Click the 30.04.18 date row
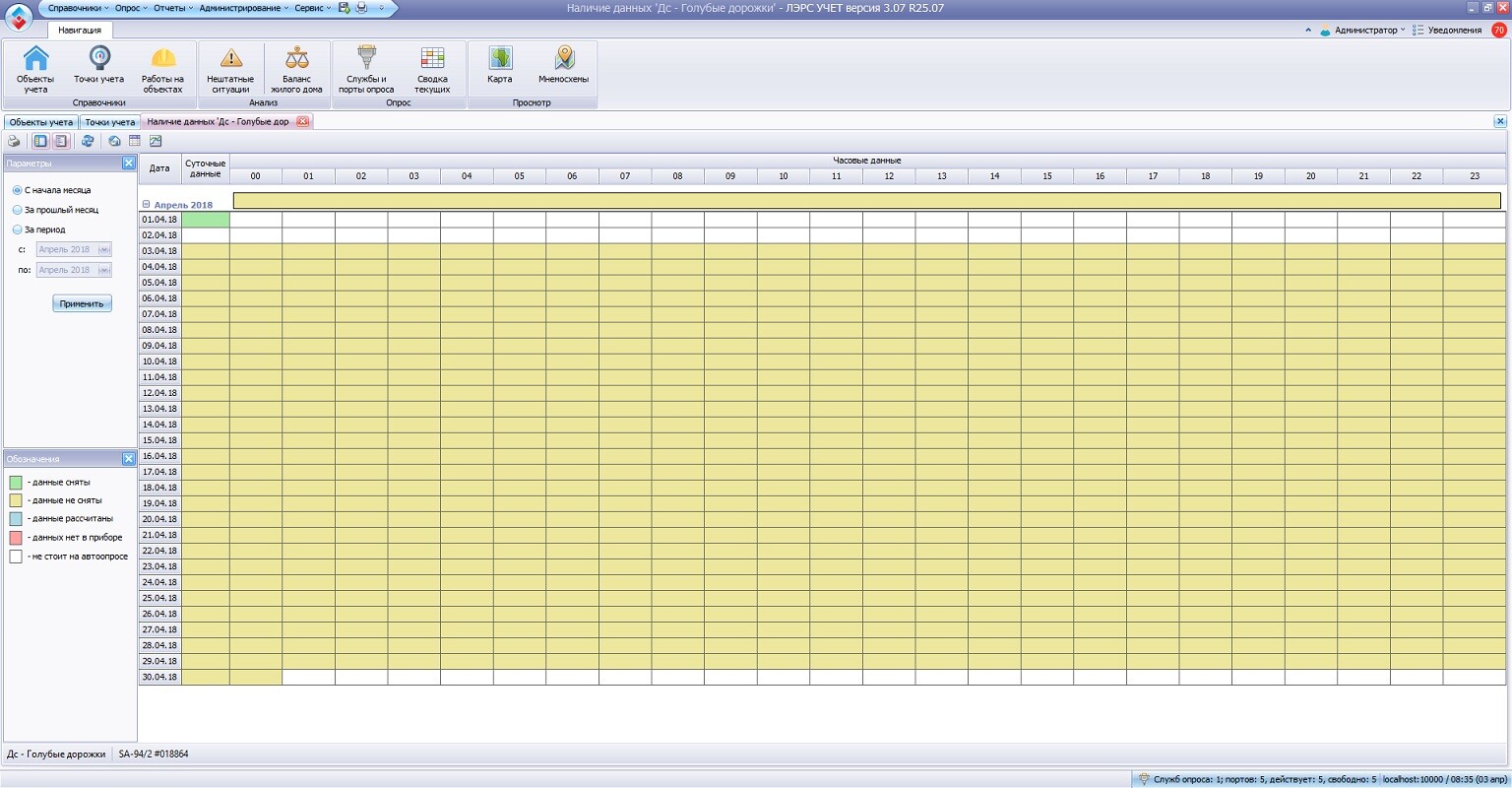This screenshot has width=1512, height=788. [x=159, y=677]
